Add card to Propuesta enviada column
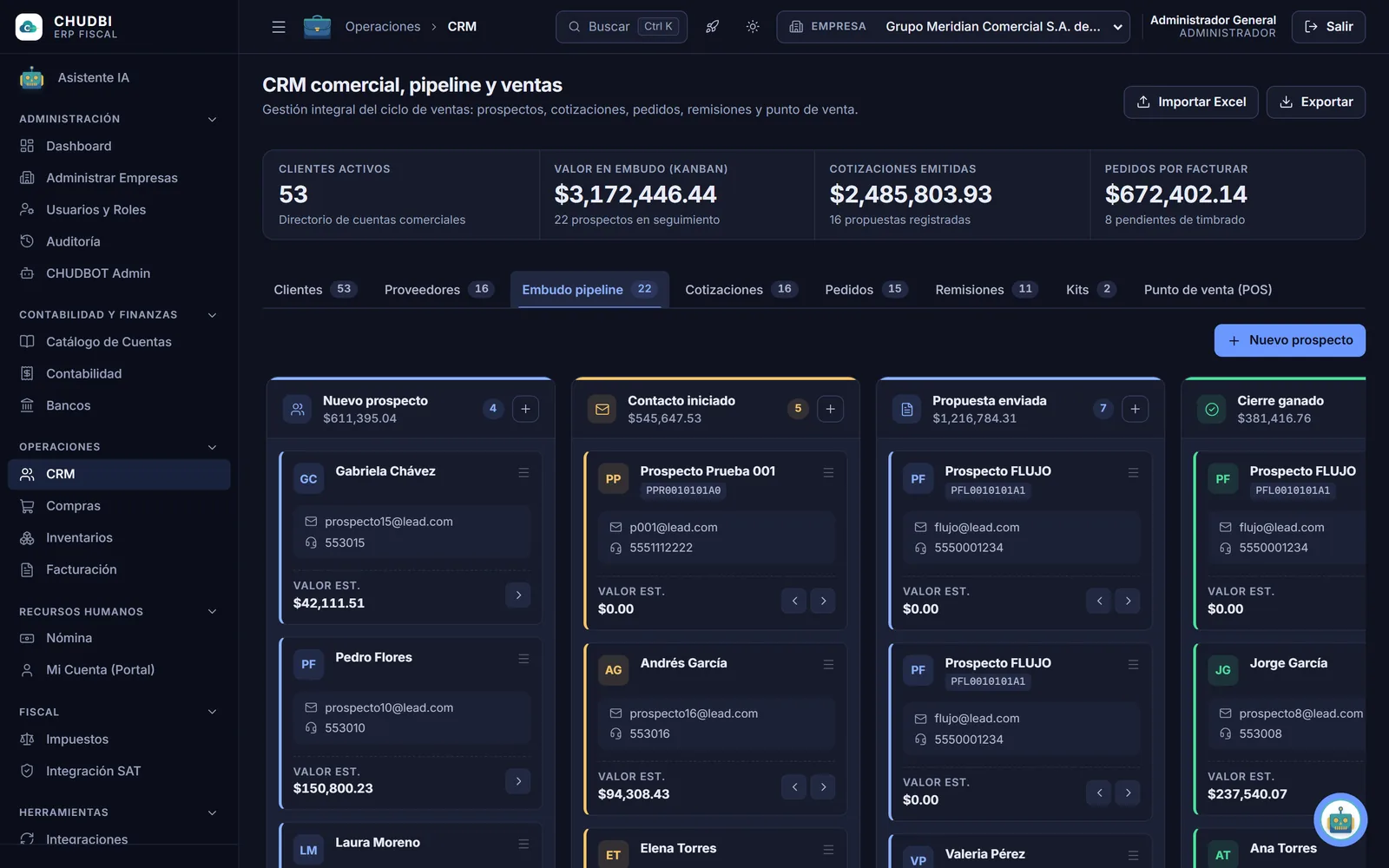Image resolution: width=1389 pixels, height=868 pixels. pos(1135,409)
